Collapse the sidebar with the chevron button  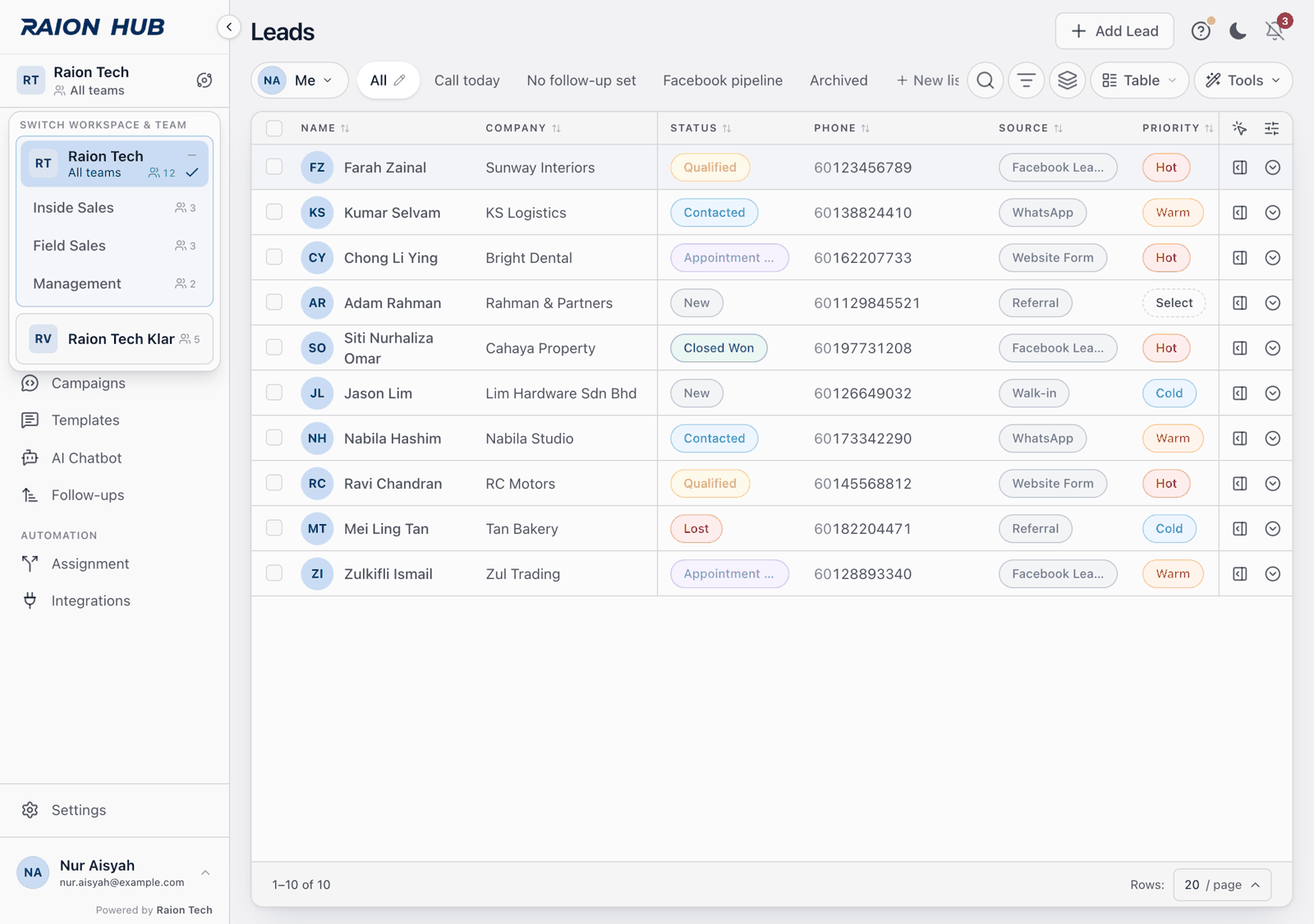click(229, 27)
